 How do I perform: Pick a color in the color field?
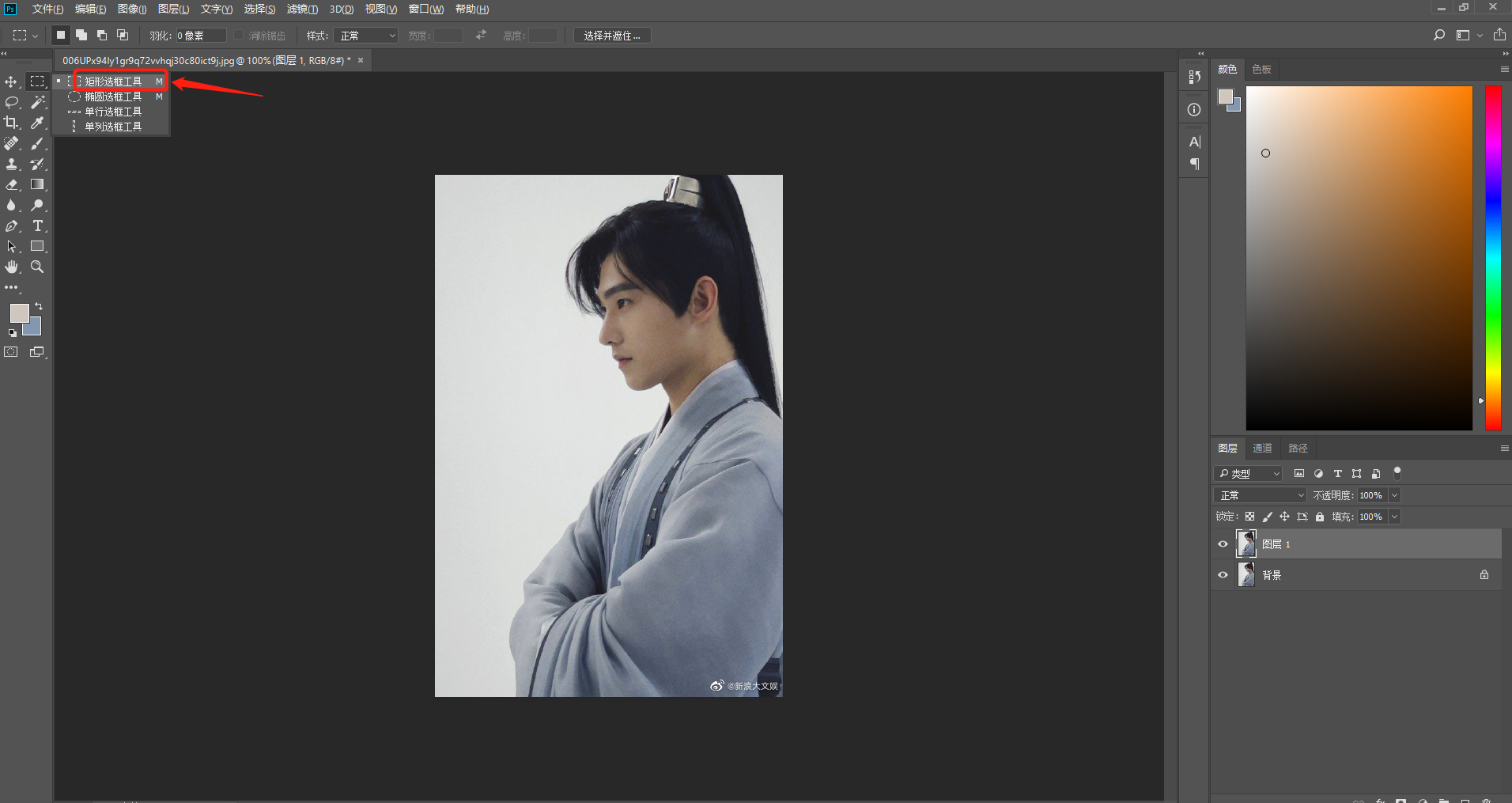pyautogui.click(x=1359, y=258)
